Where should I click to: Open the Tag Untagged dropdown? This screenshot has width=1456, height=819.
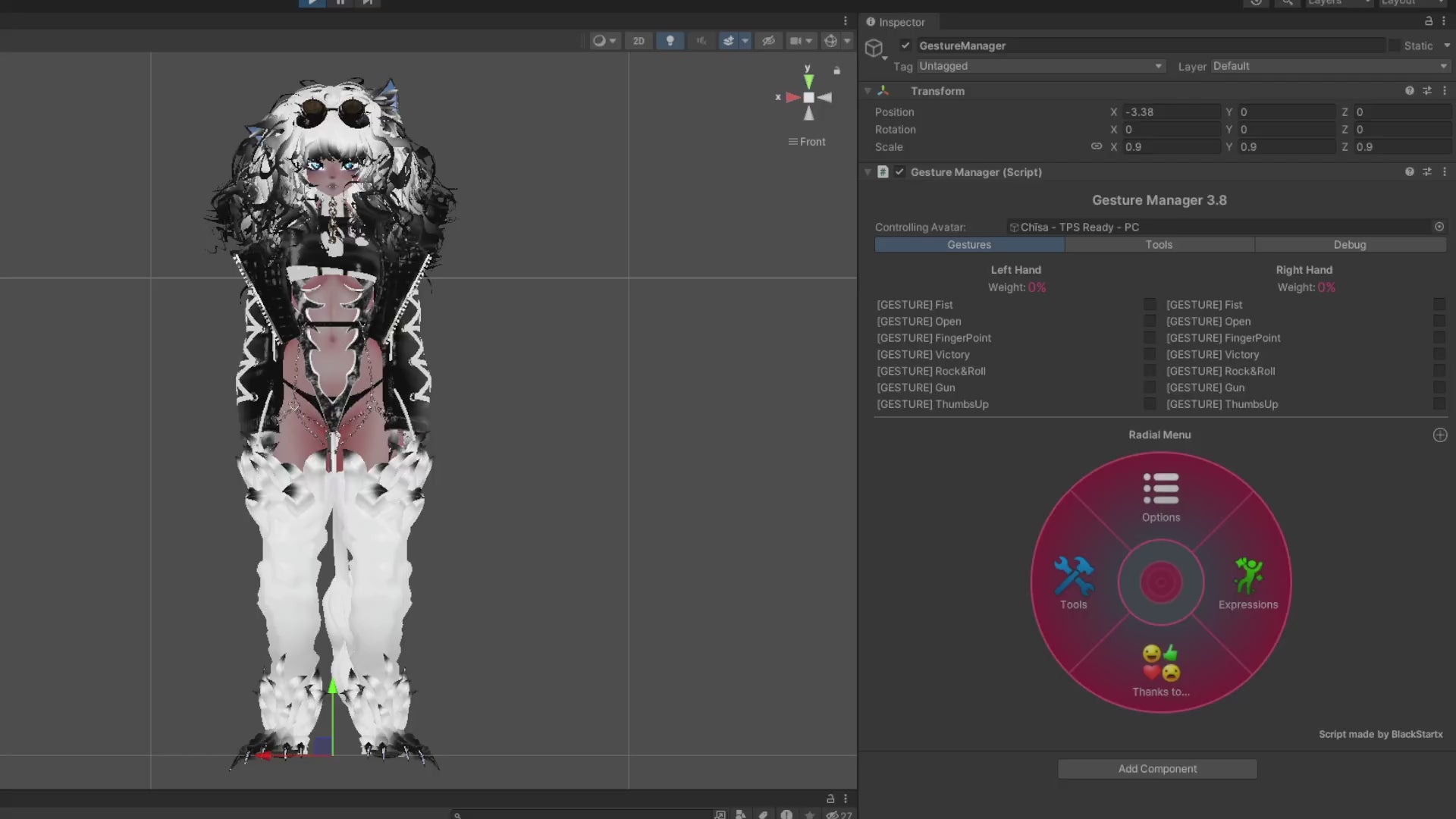pos(1040,66)
